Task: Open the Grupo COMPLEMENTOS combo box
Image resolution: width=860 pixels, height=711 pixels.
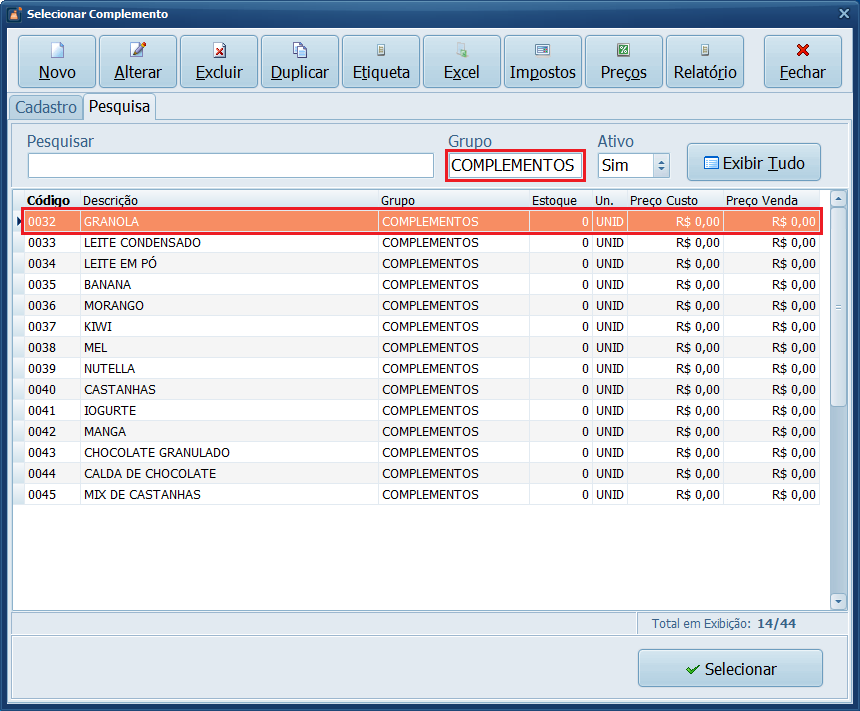Action: click(x=514, y=165)
